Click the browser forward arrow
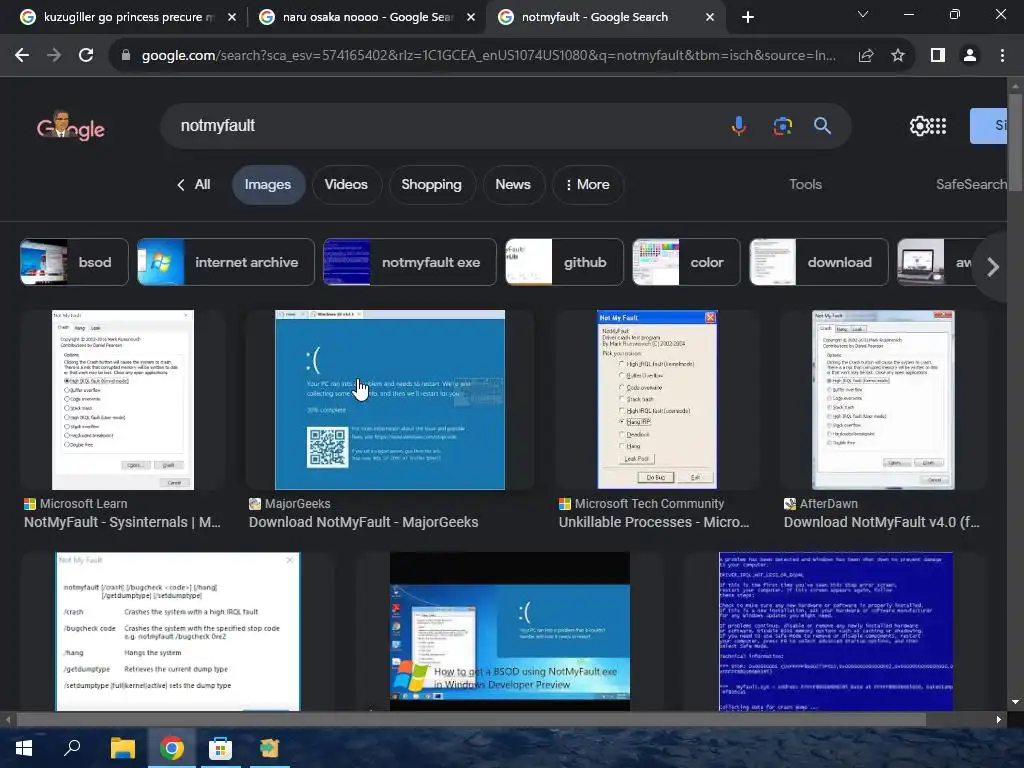The width and height of the screenshot is (1024, 768). 54,56
